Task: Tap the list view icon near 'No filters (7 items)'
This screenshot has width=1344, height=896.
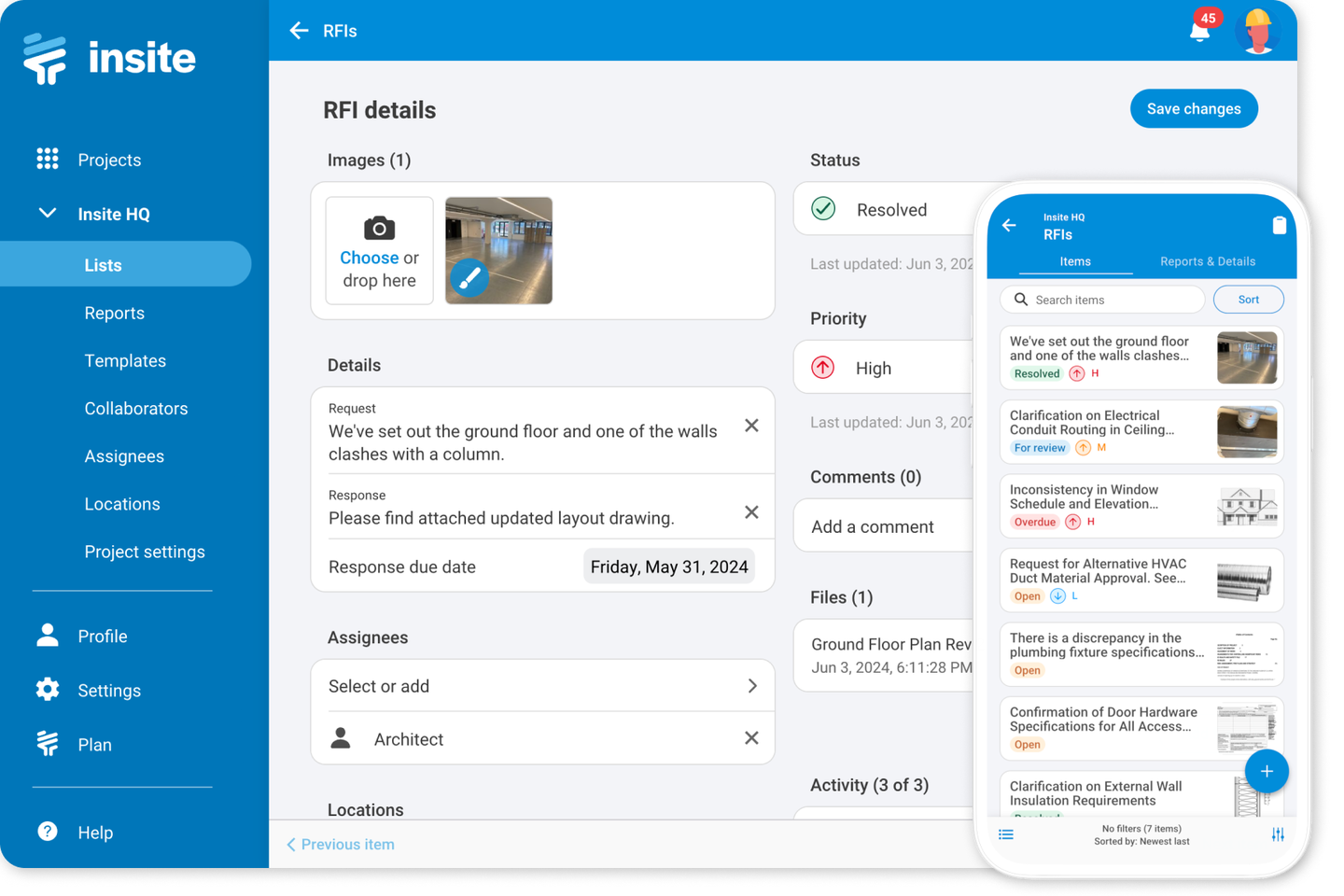Action: (x=1006, y=833)
